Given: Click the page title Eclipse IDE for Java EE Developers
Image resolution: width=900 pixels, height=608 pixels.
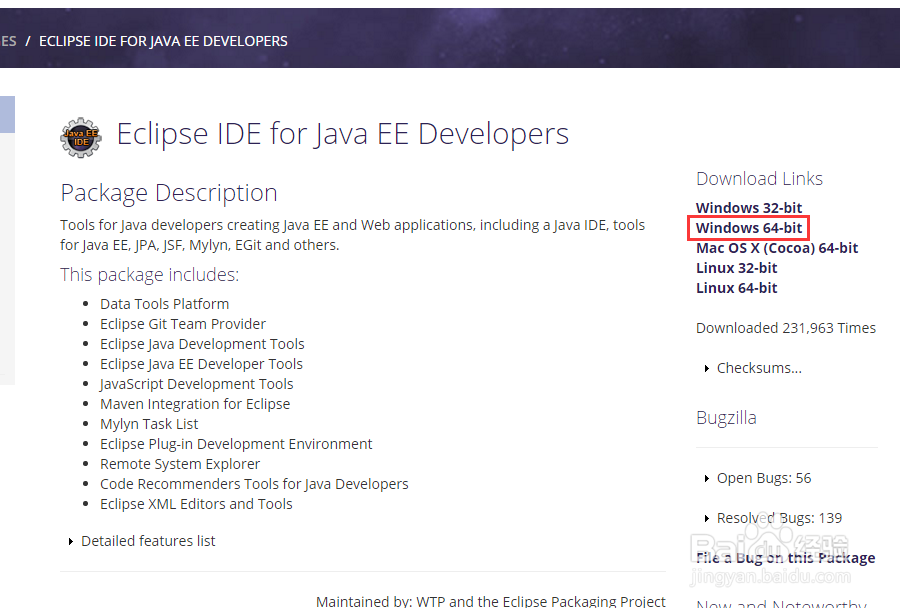Looking at the screenshot, I should tap(343, 134).
